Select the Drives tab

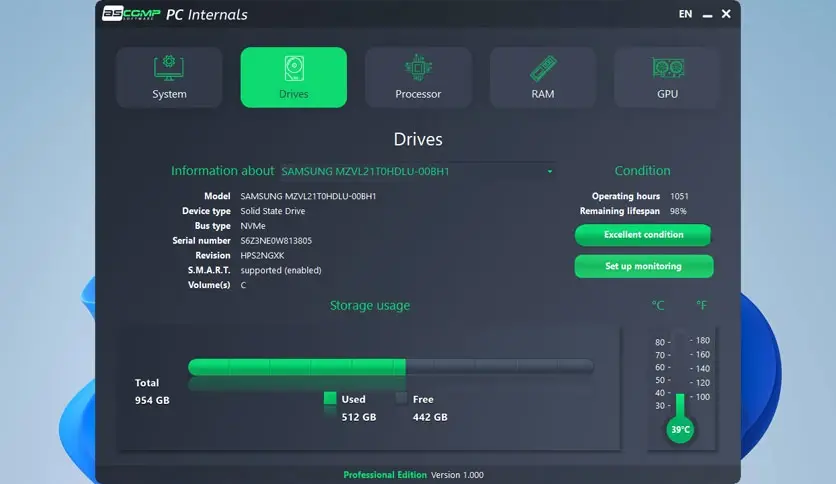[x=294, y=78]
